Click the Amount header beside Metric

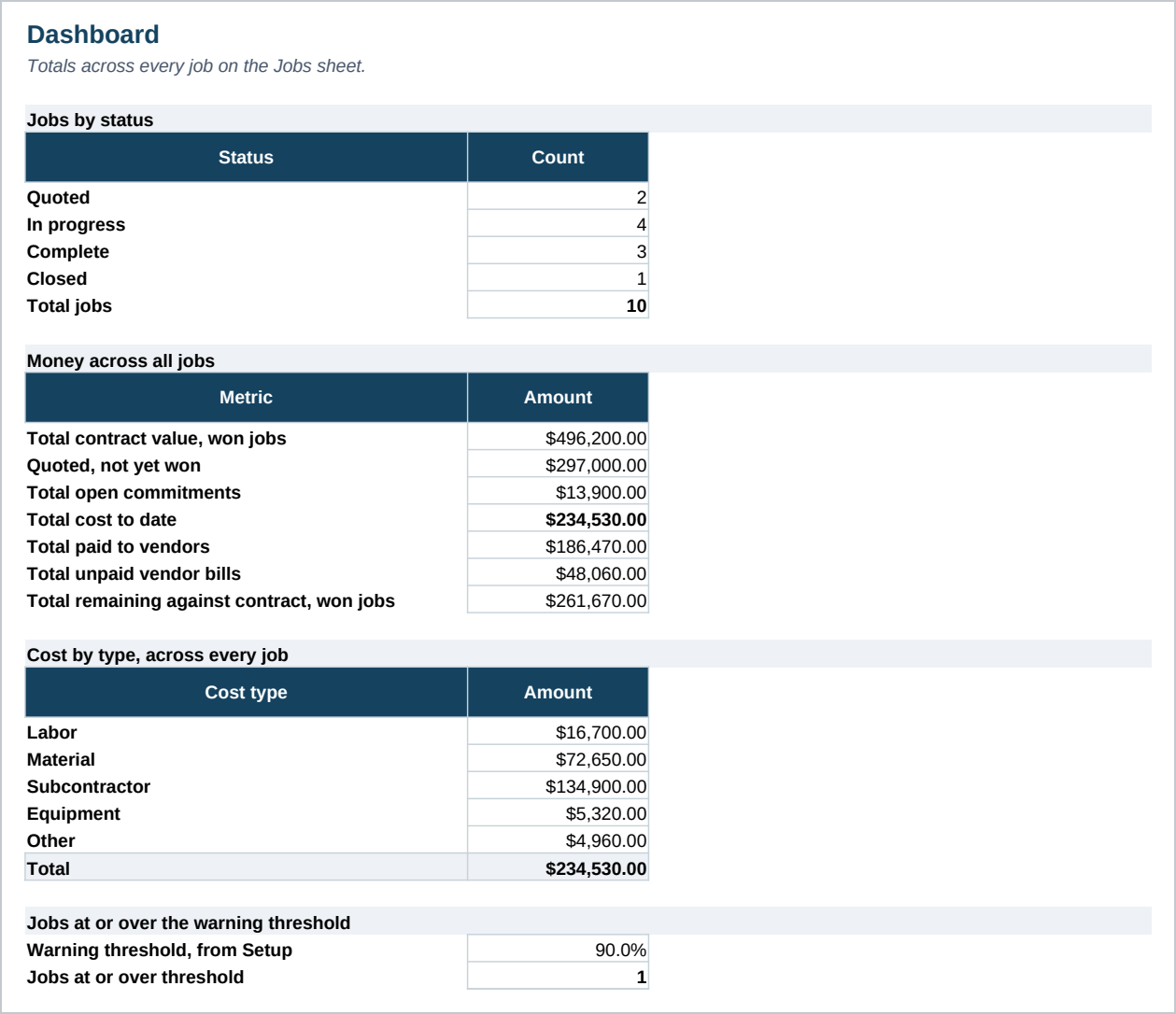click(x=558, y=397)
